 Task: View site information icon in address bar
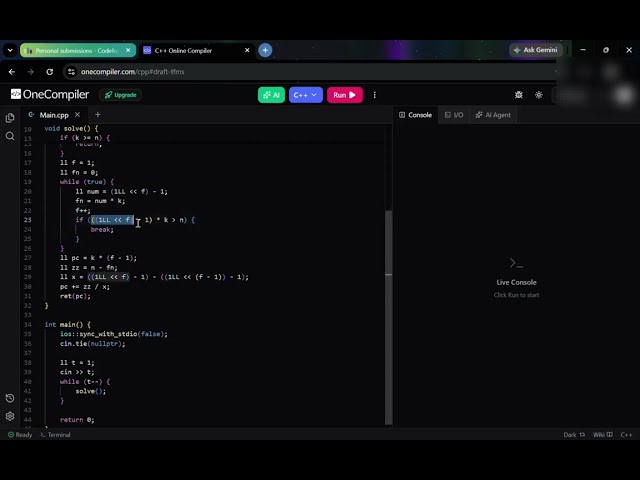71,72
